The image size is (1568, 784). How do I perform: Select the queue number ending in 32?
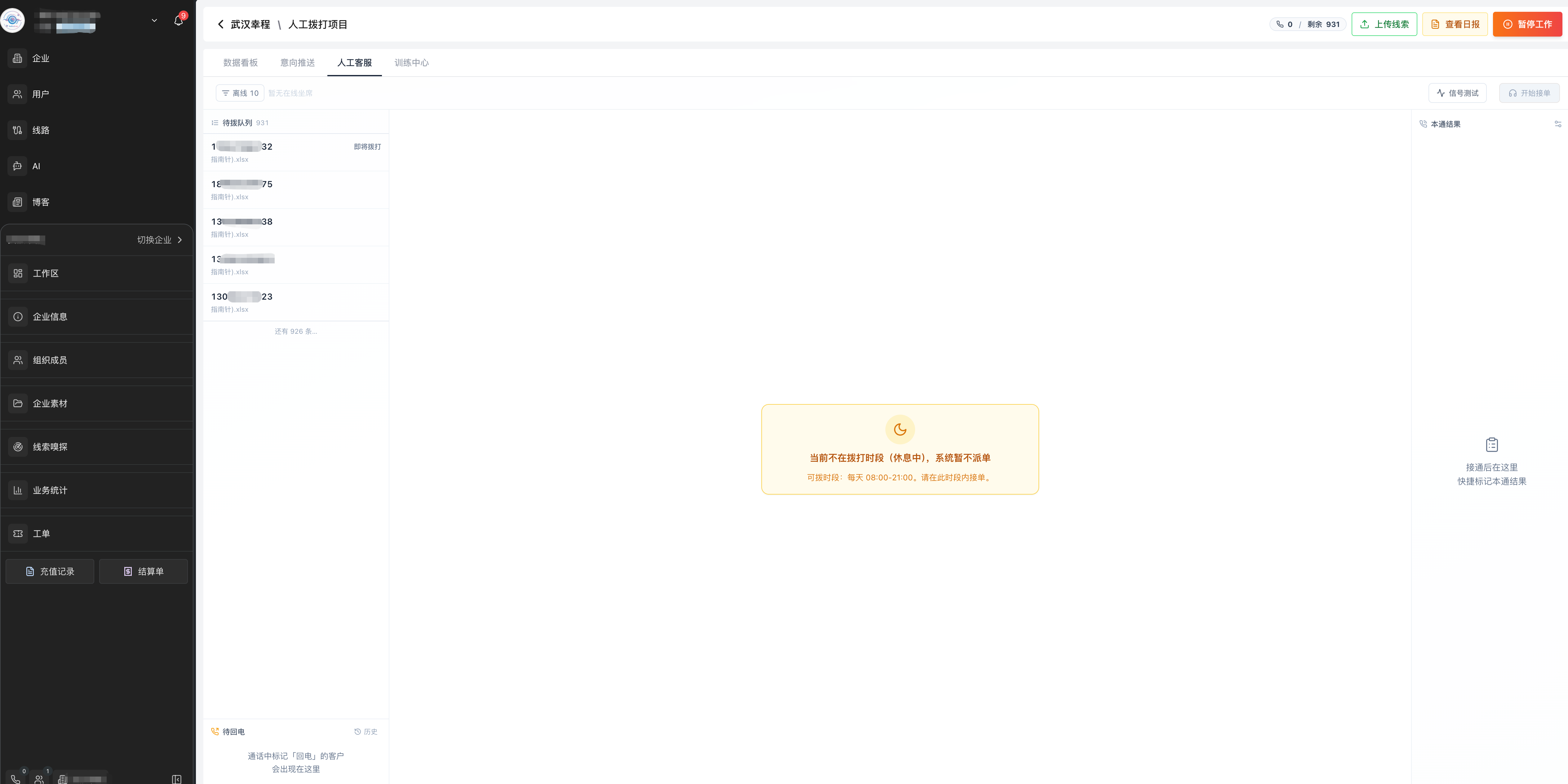coord(296,153)
